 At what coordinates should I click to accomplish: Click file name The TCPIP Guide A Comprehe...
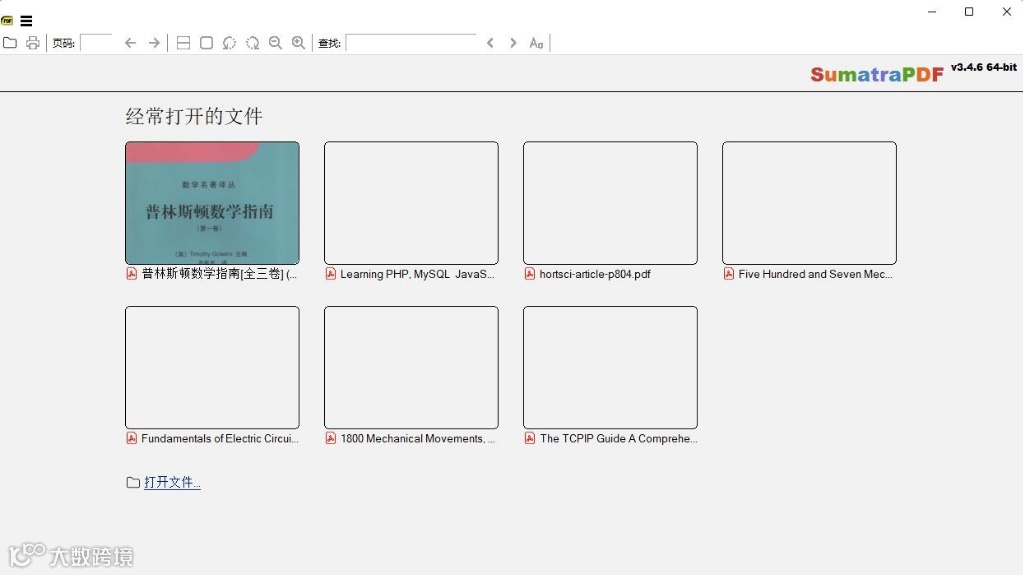[618, 439]
